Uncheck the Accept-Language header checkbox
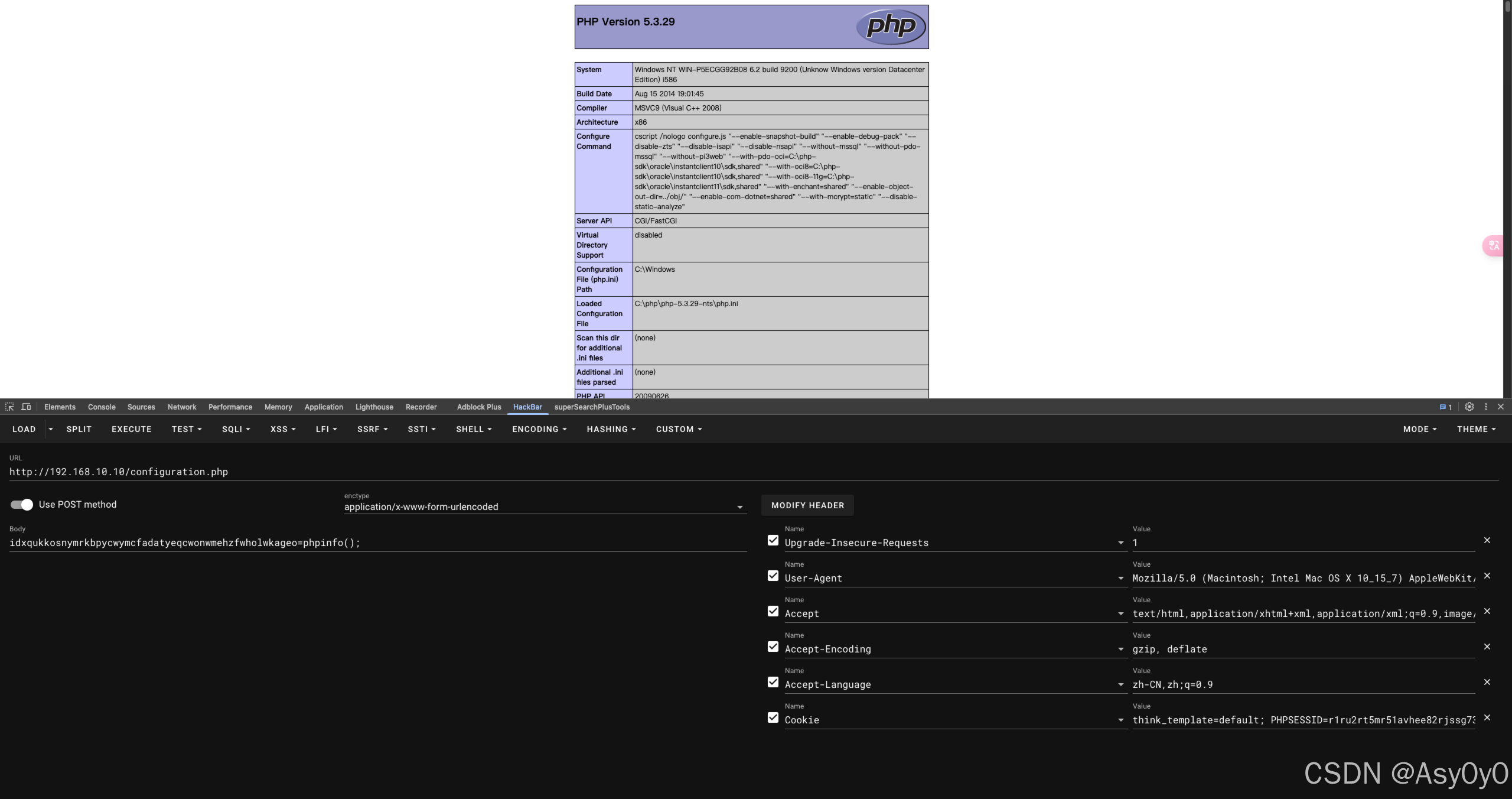 tap(773, 682)
